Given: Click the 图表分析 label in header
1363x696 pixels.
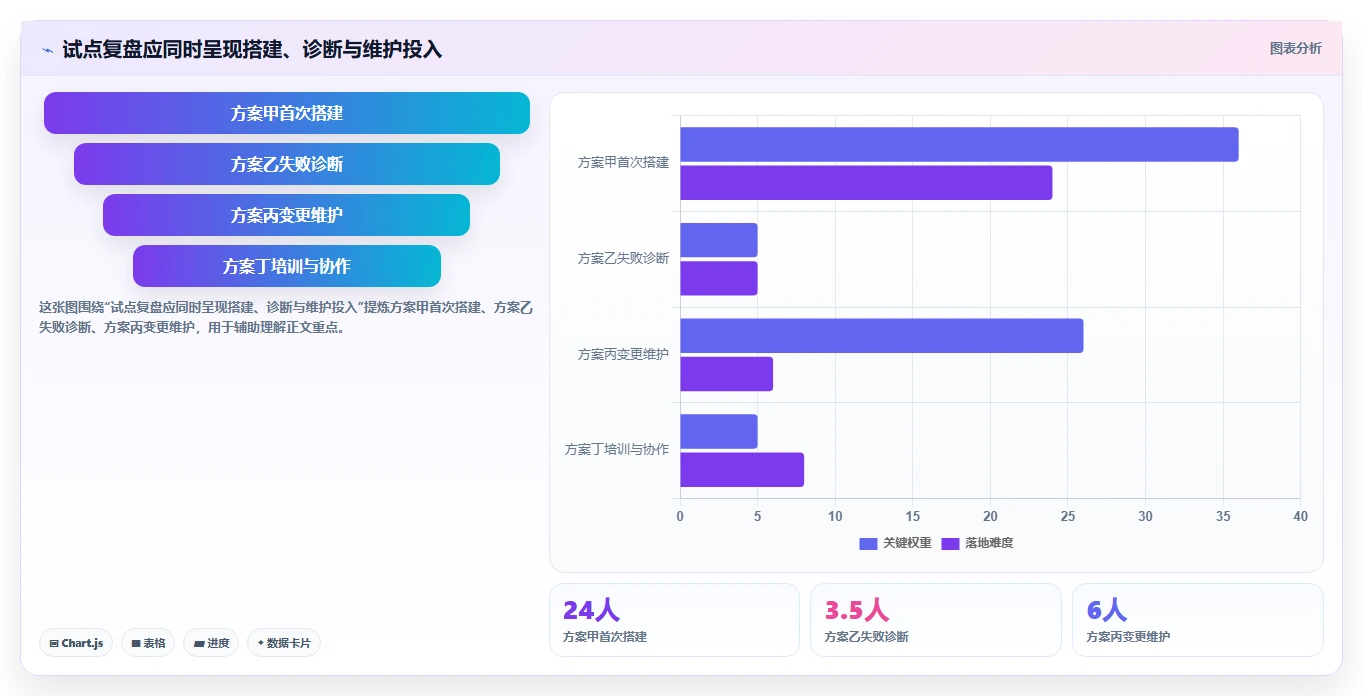Looking at the screenshot, I should coord(1295,48).
